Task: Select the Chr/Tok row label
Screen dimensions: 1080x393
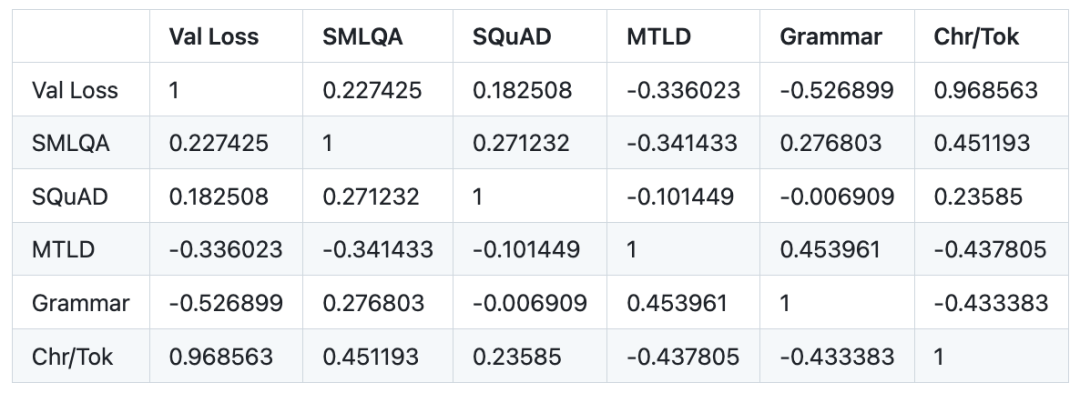Action: (72, 357)
